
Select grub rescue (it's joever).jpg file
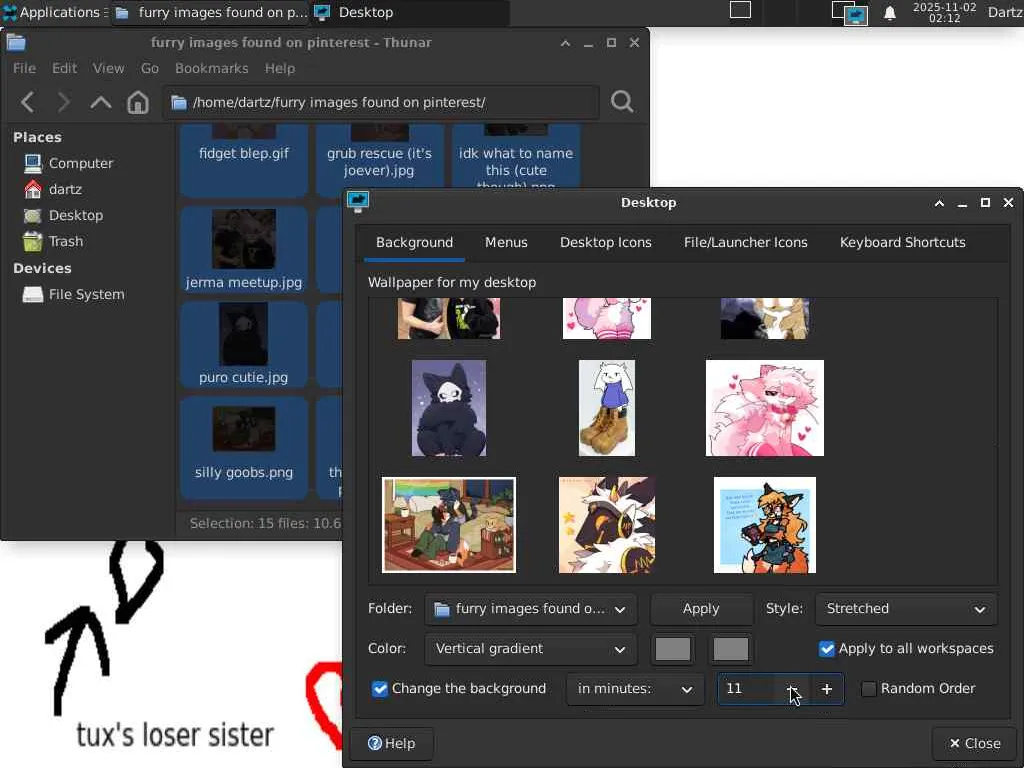point(379,161)
